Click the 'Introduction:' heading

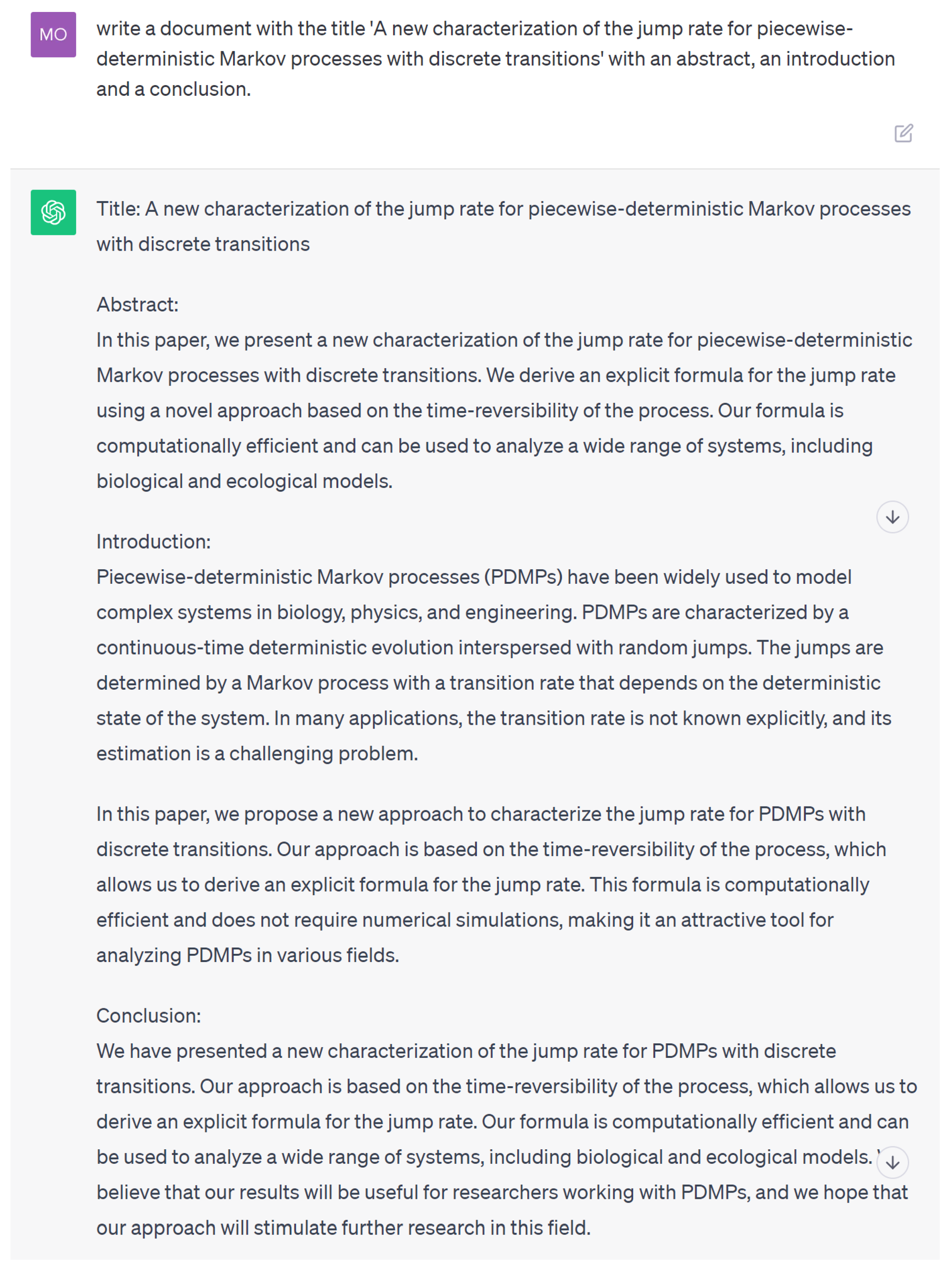(154, 541)
